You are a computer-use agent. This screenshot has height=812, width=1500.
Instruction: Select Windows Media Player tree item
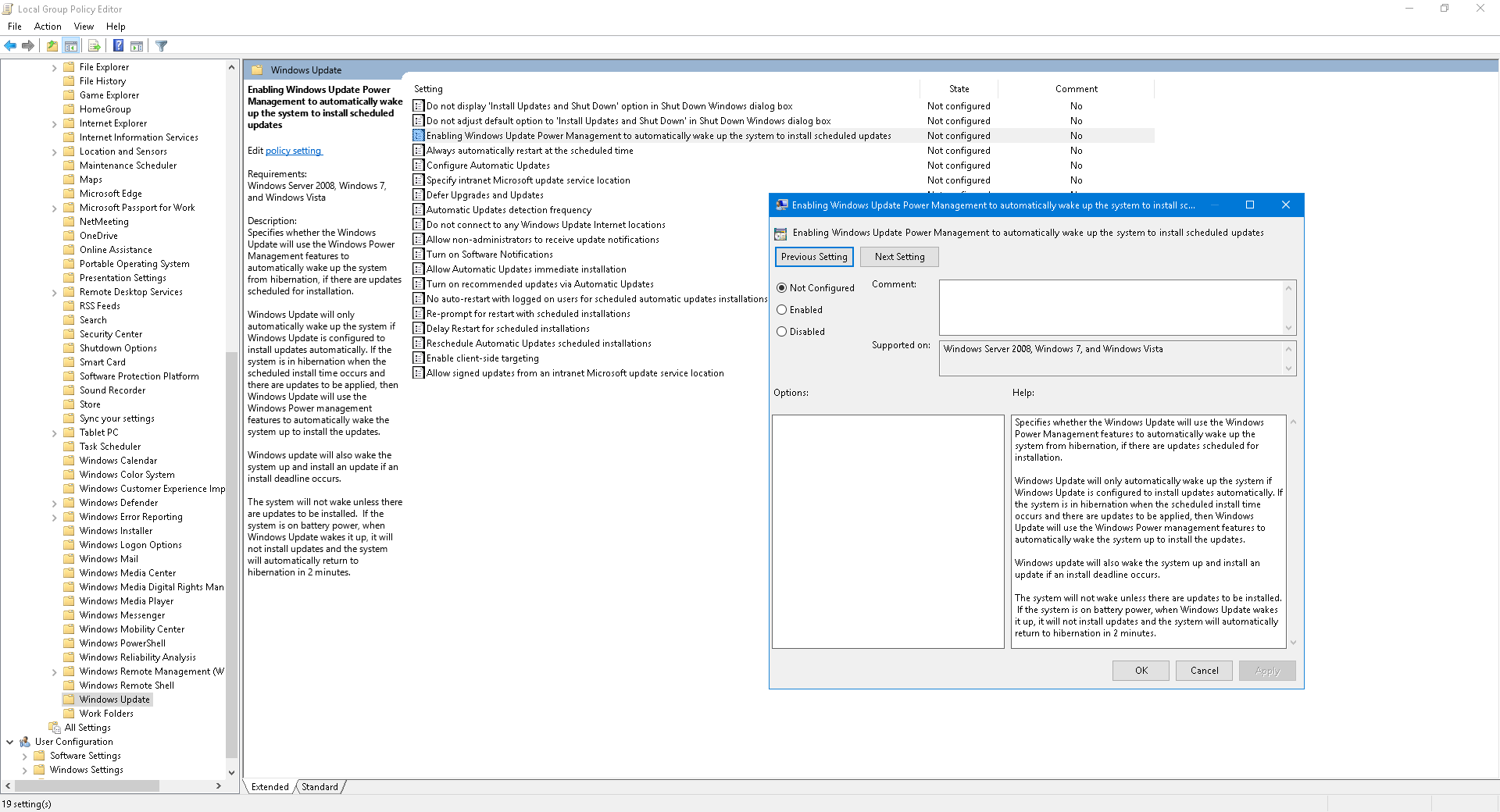pyautogui.click(x=127, y=601)
